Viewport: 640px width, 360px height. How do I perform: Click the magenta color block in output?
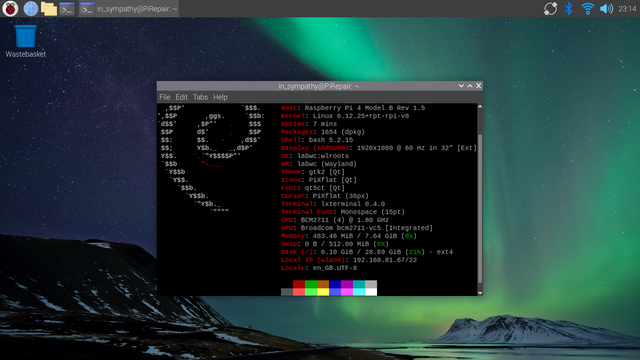347,284
